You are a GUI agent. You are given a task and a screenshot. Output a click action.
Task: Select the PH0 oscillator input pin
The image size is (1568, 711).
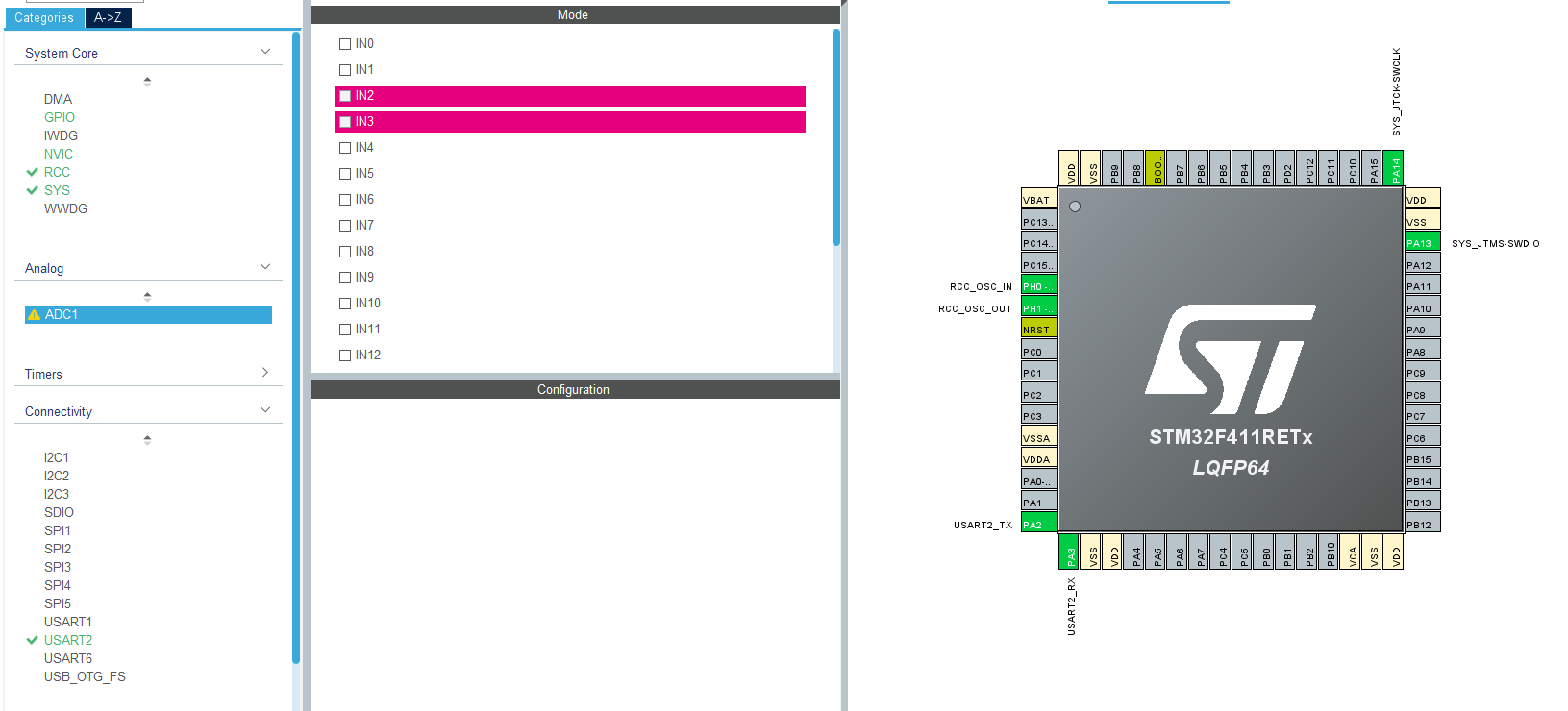(x=1039, y=286)
